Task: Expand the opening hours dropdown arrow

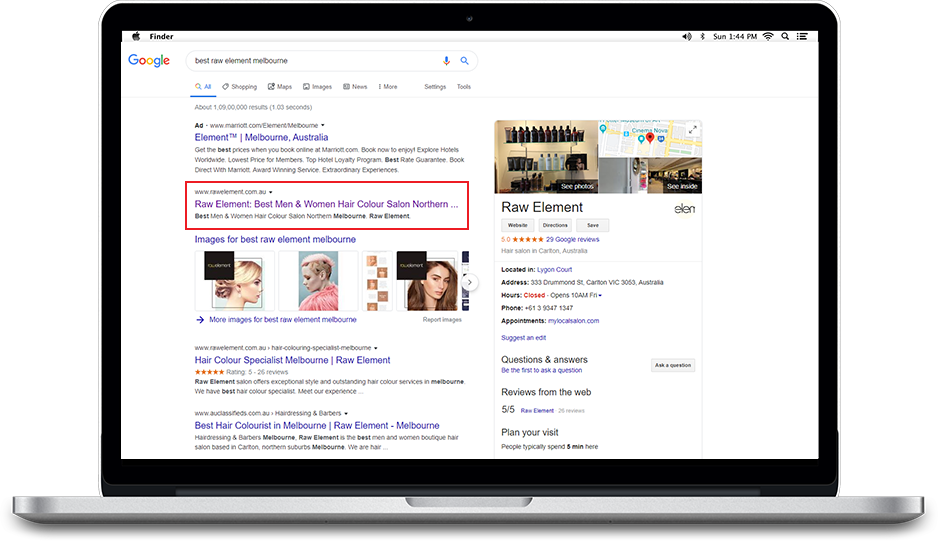Action: pos(600,296)
